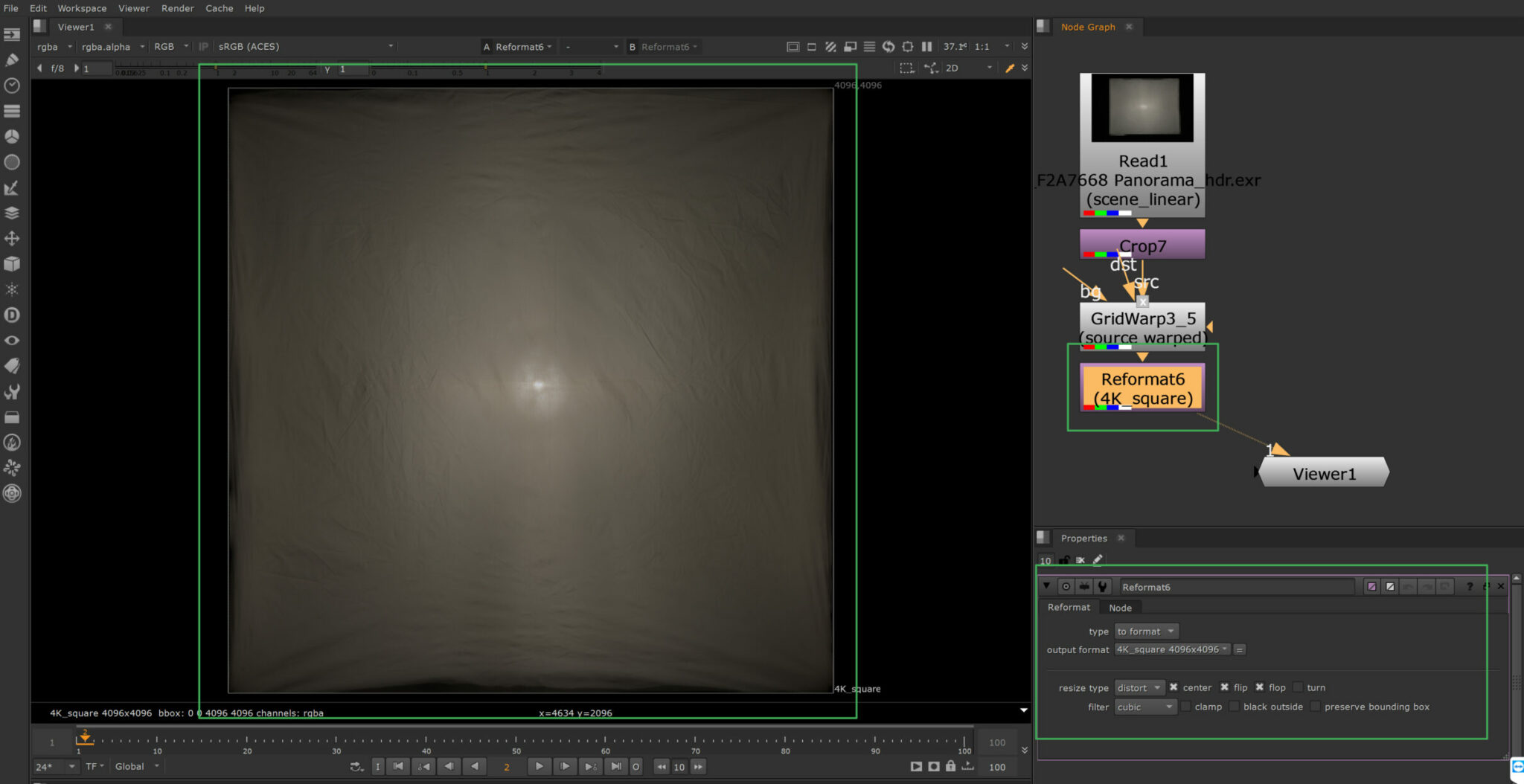Open the filter dropdown set to cubic

click(1144, 707)
